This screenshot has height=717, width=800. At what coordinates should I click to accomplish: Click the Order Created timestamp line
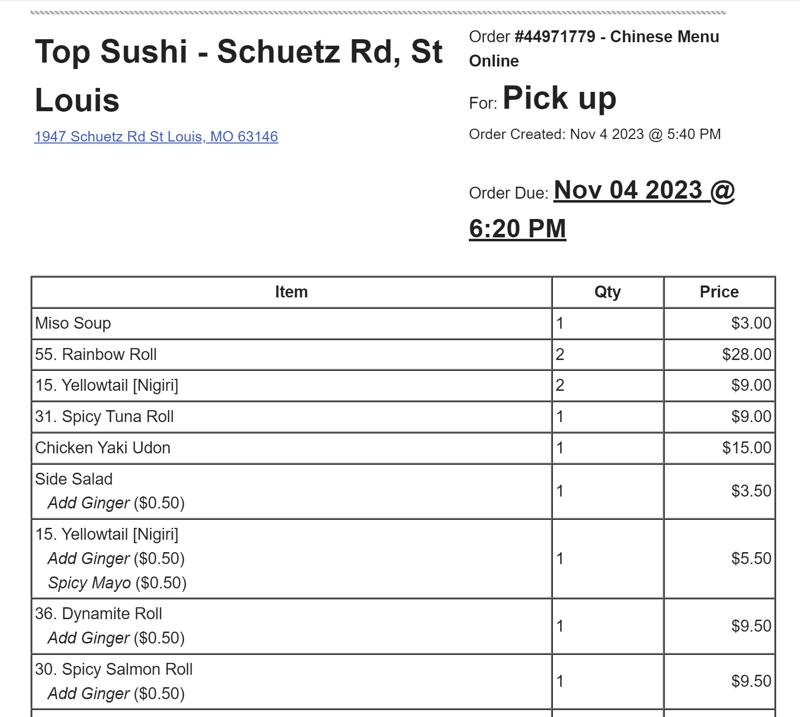tap(594, 134)
